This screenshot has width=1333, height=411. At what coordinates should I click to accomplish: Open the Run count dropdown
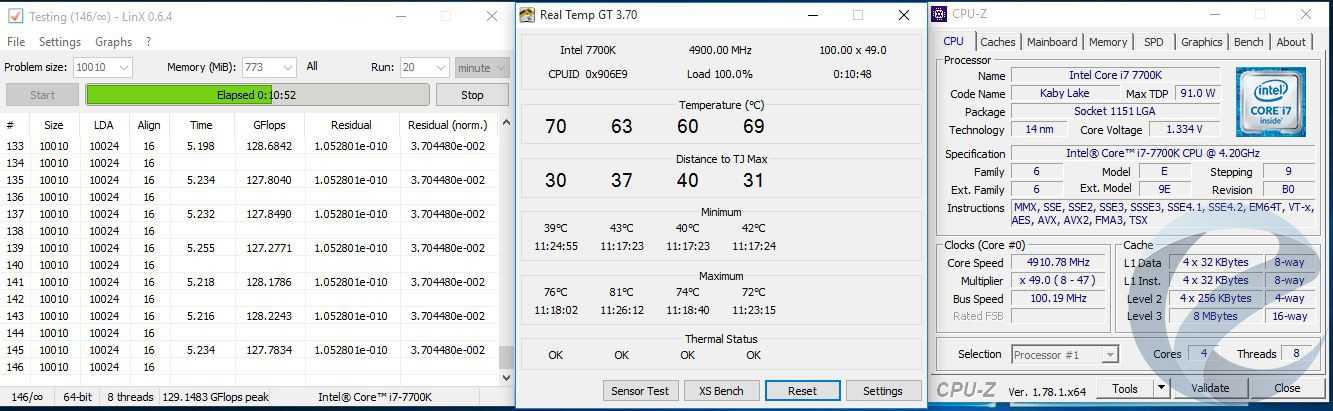[438, 67]
